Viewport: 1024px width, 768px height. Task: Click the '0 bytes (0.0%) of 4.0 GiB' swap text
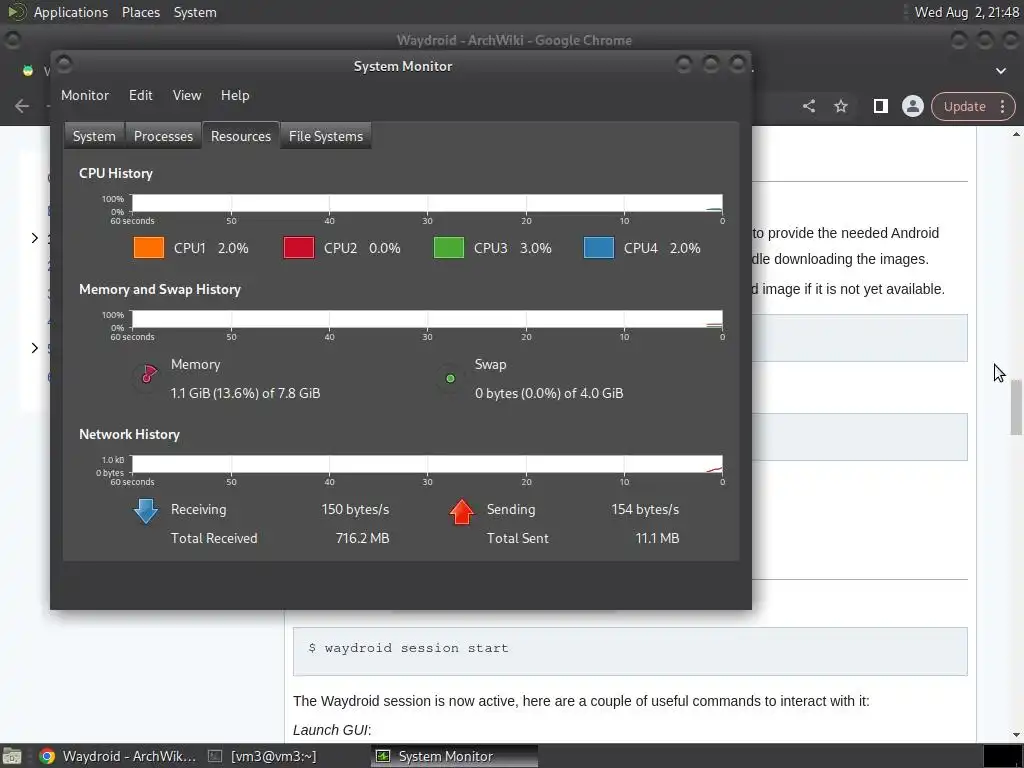click(x=549, y=393)
